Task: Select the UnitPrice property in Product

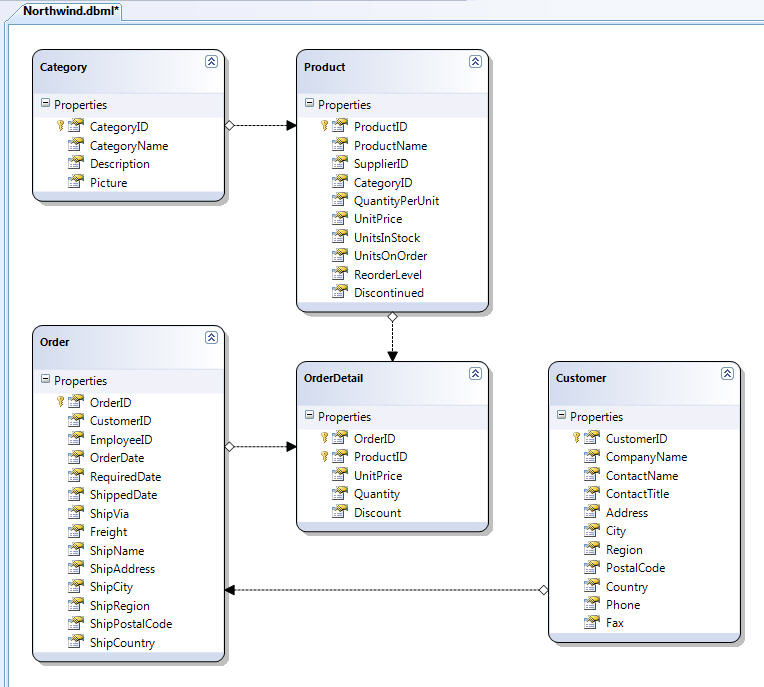Action: pyautogui.click(x=378, y=219)
